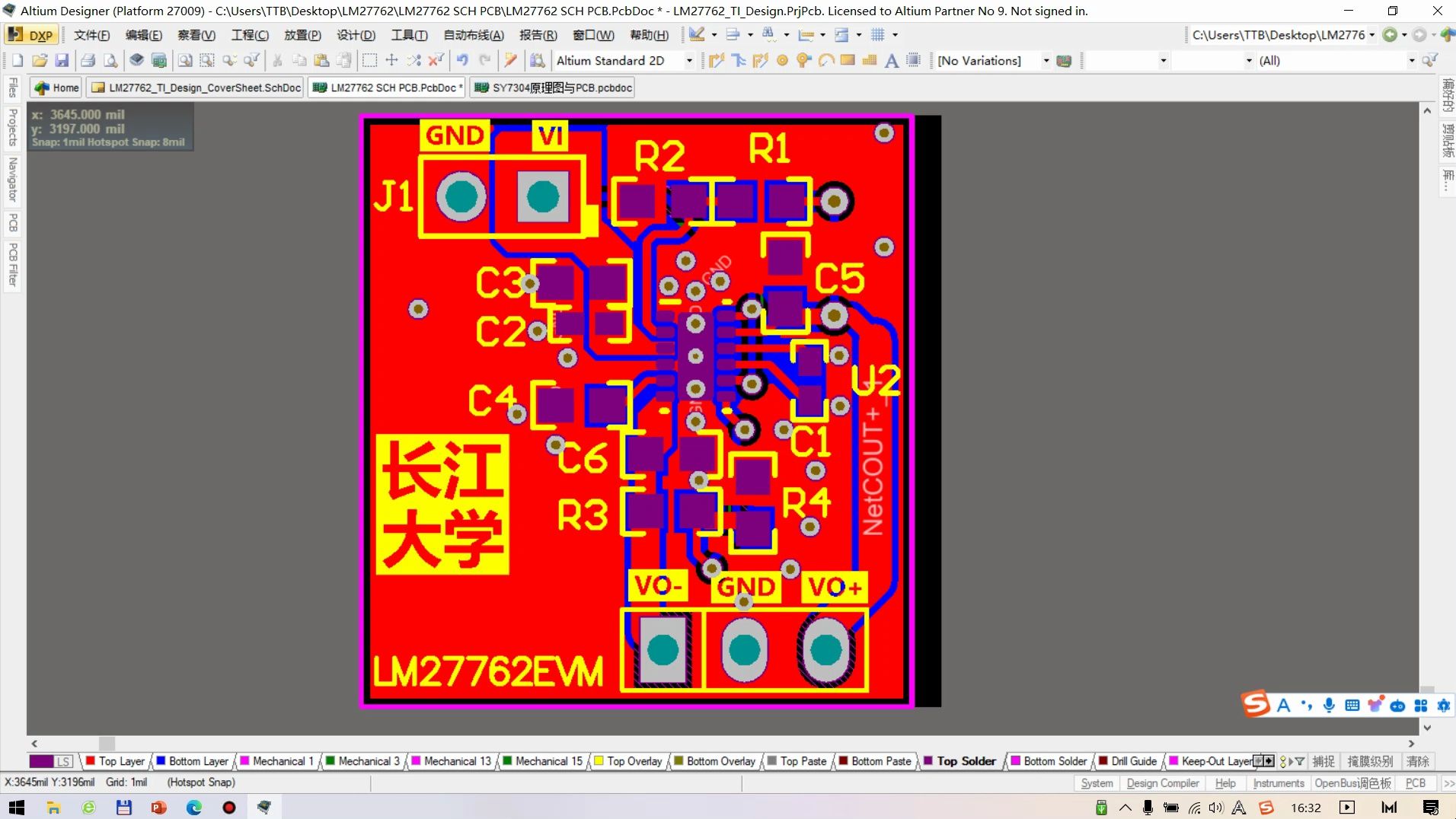Select the Bottom Layer tab

(x=192, y=761)
